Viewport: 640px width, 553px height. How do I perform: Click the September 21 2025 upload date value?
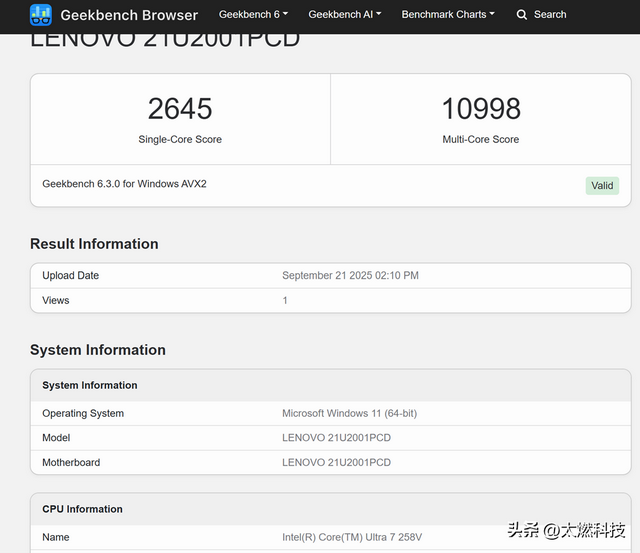coord(350,276)
